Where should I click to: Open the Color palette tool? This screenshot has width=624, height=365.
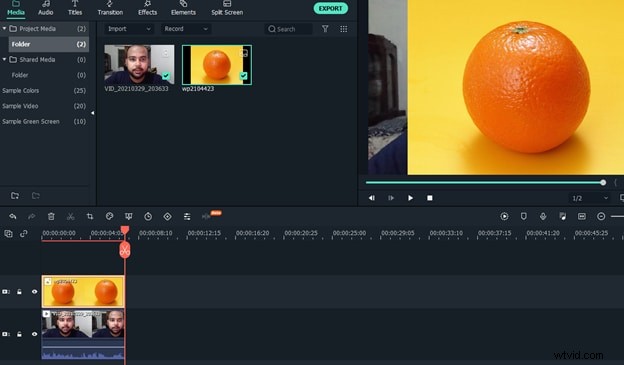pyautogui.click(x=109, y=216)
